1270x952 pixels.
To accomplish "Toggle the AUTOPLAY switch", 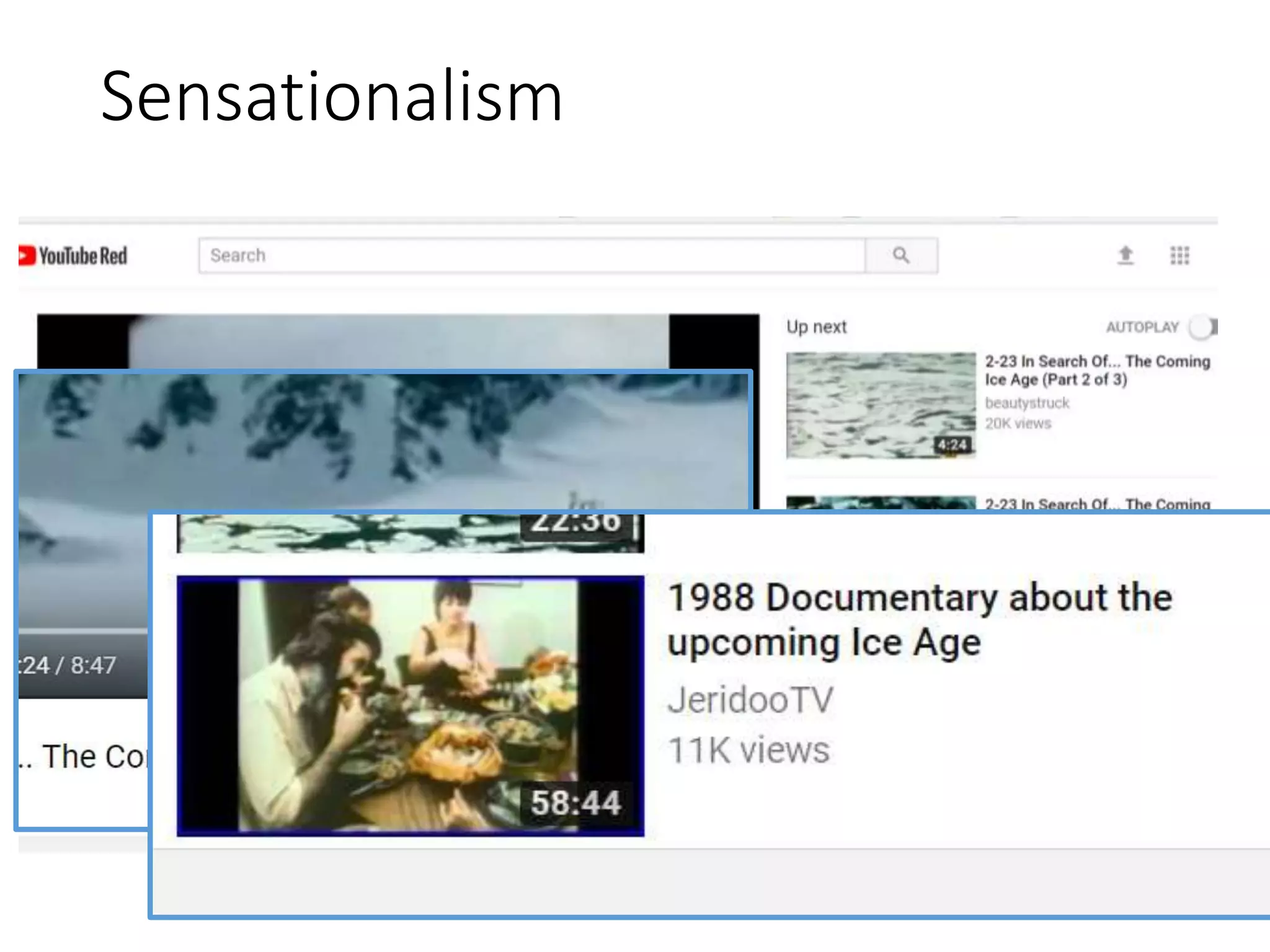I will tap(1203, 327).
